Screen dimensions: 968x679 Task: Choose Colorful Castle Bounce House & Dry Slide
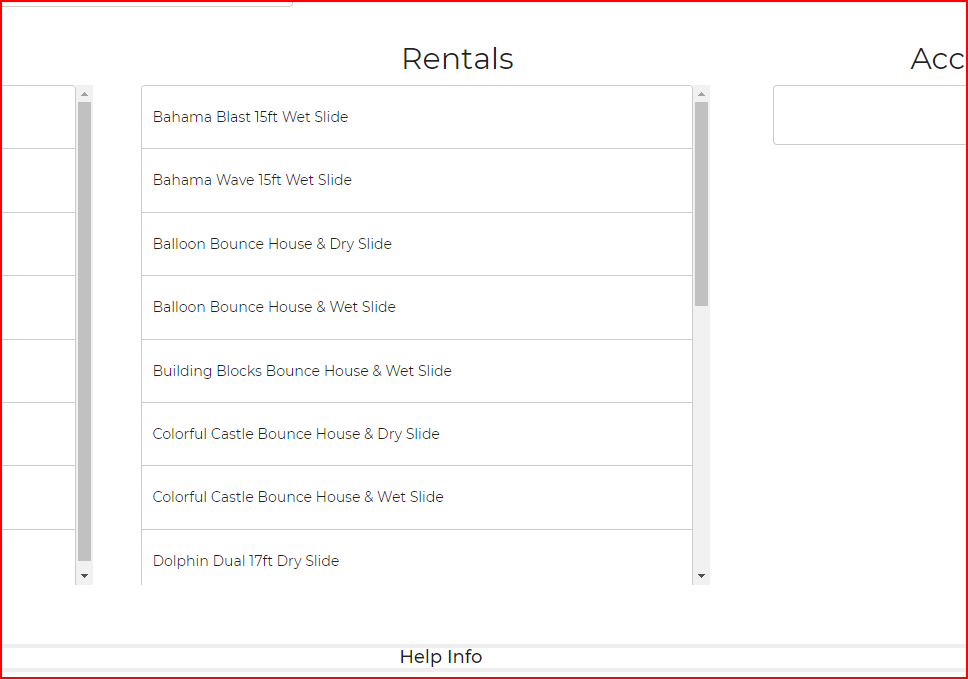[x=296, y=434]
